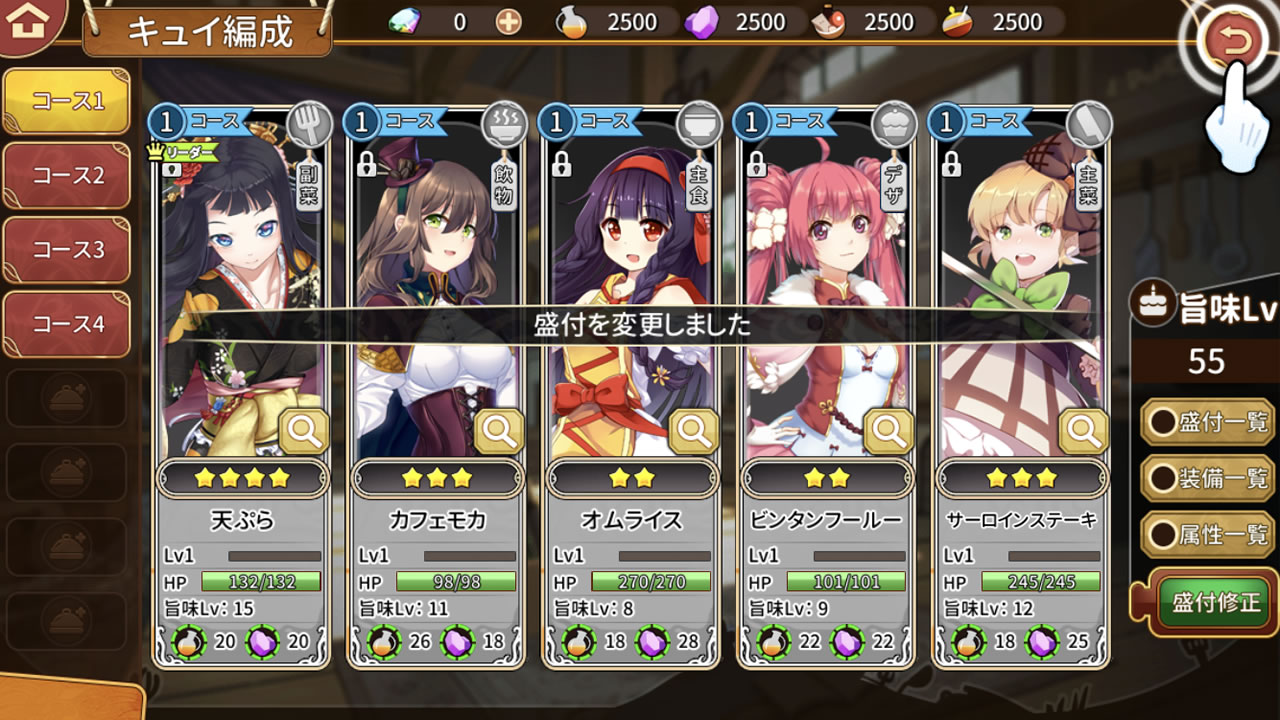The width and height of the screenshot is (1280, 720).
Task: Click the ビンタンフールー HP bar
Action: (846, 582)
